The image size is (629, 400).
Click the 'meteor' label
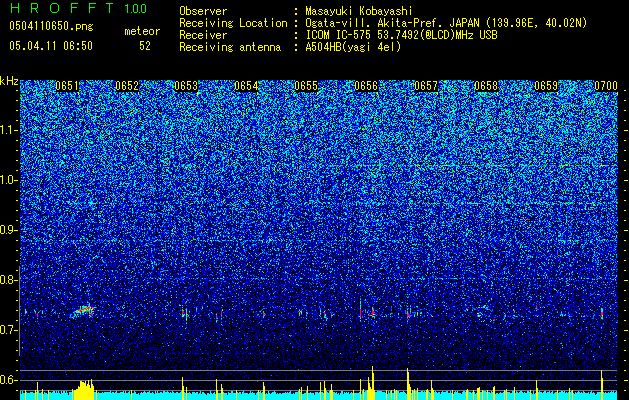pos(142,31)
